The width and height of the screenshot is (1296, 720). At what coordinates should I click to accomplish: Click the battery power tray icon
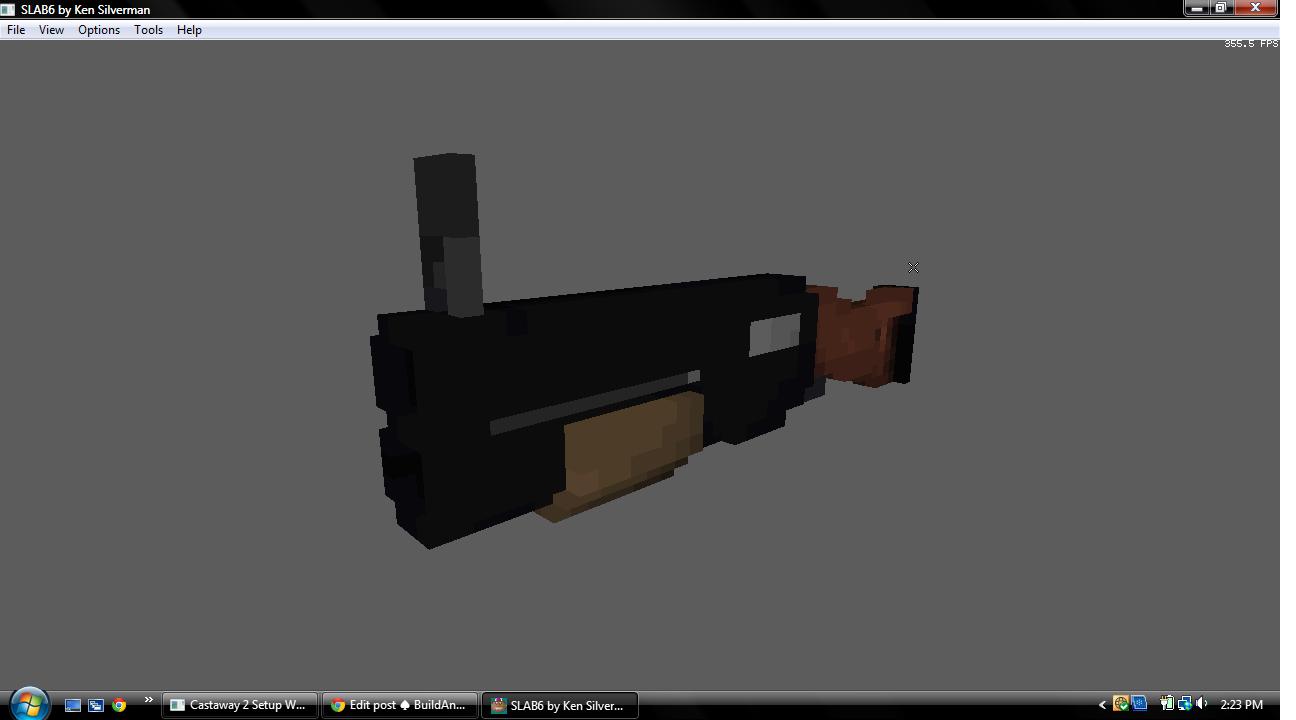tap(1166, 704)
